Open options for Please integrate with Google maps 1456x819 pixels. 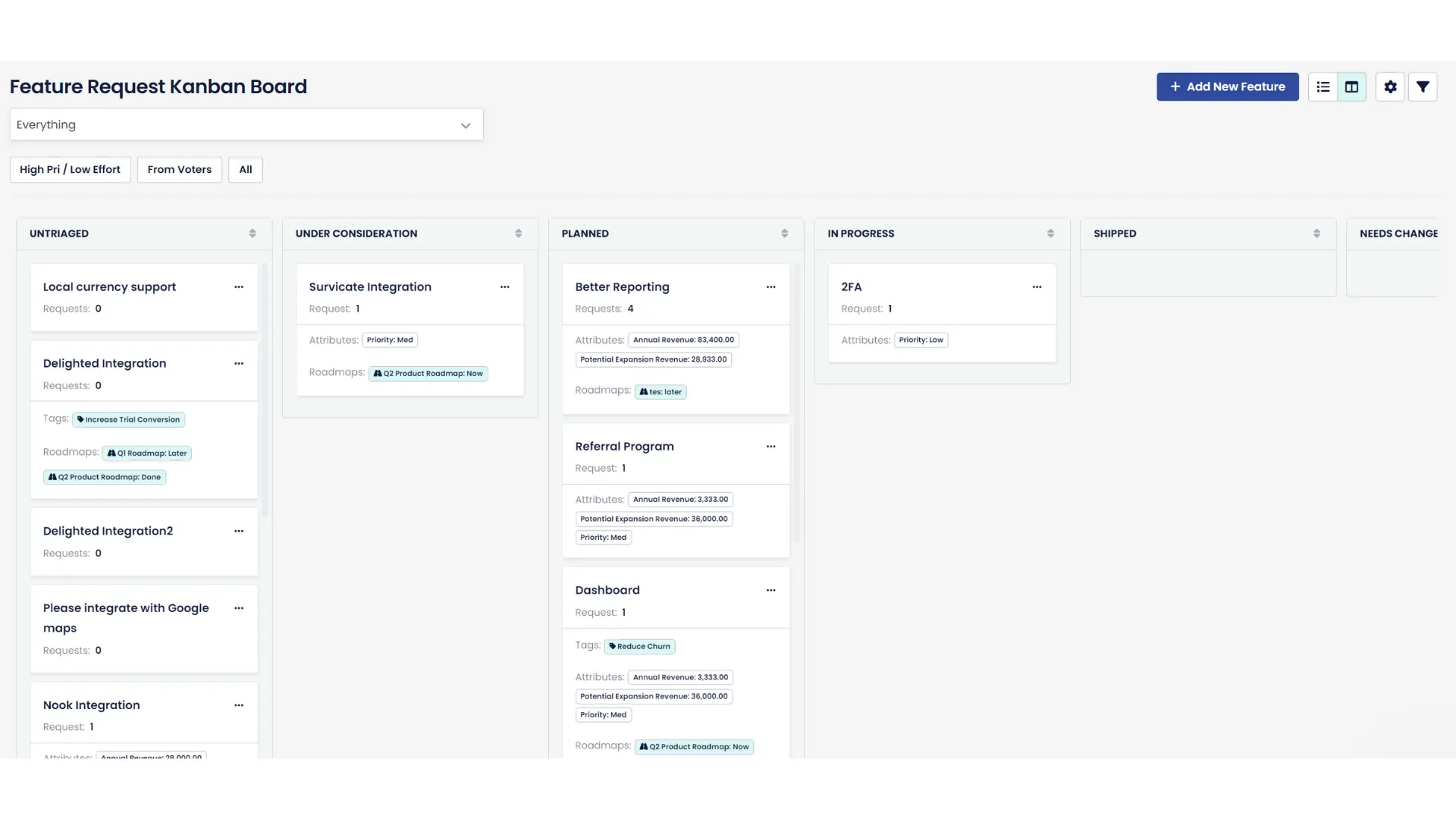(x=239, y=608)
